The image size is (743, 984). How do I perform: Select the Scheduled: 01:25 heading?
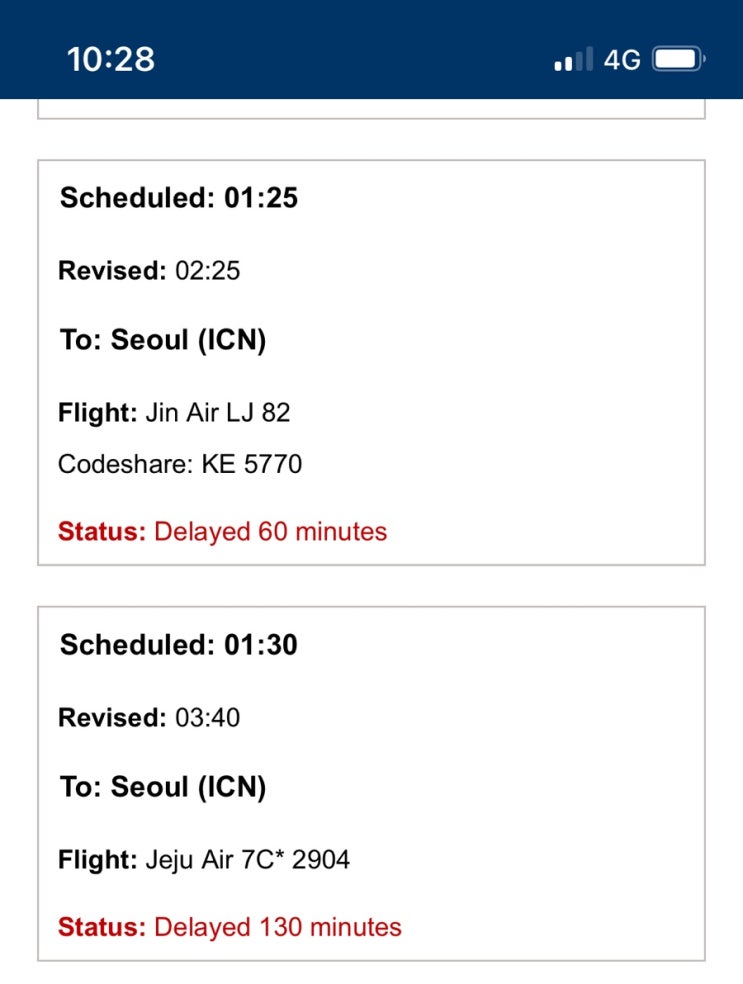179,198
